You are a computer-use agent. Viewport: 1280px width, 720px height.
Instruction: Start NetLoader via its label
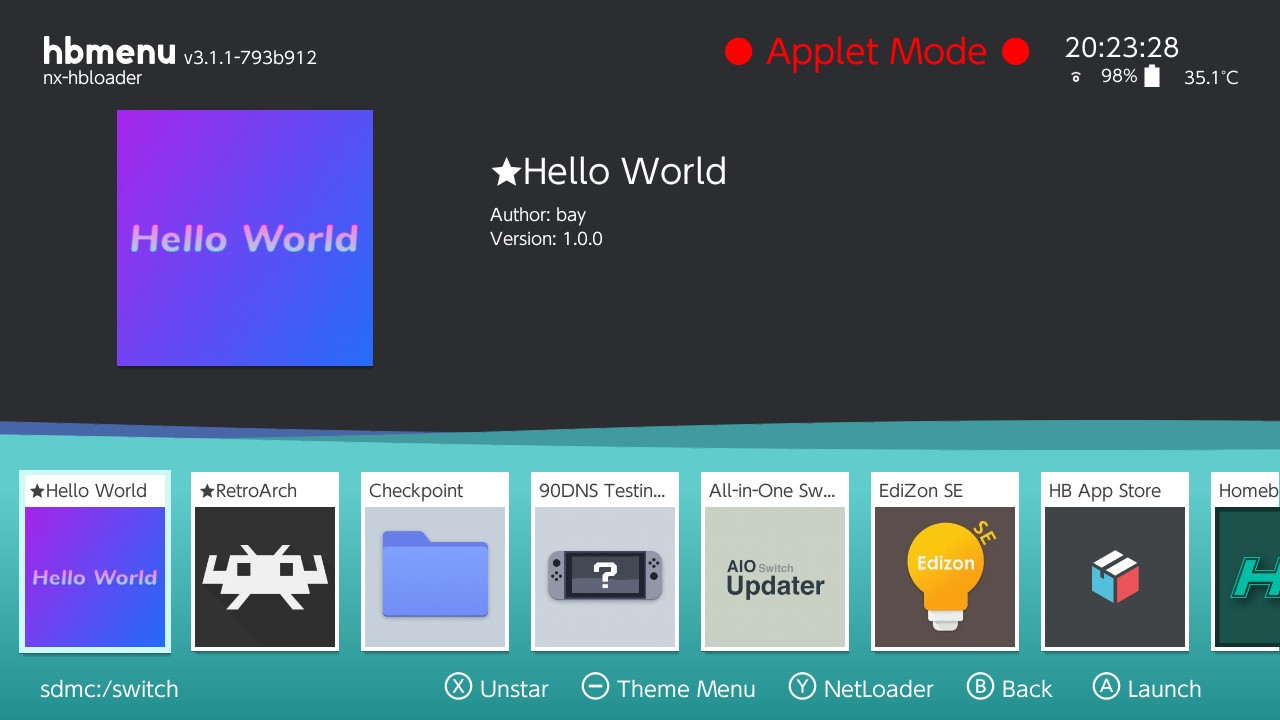(x=879, y=689)
